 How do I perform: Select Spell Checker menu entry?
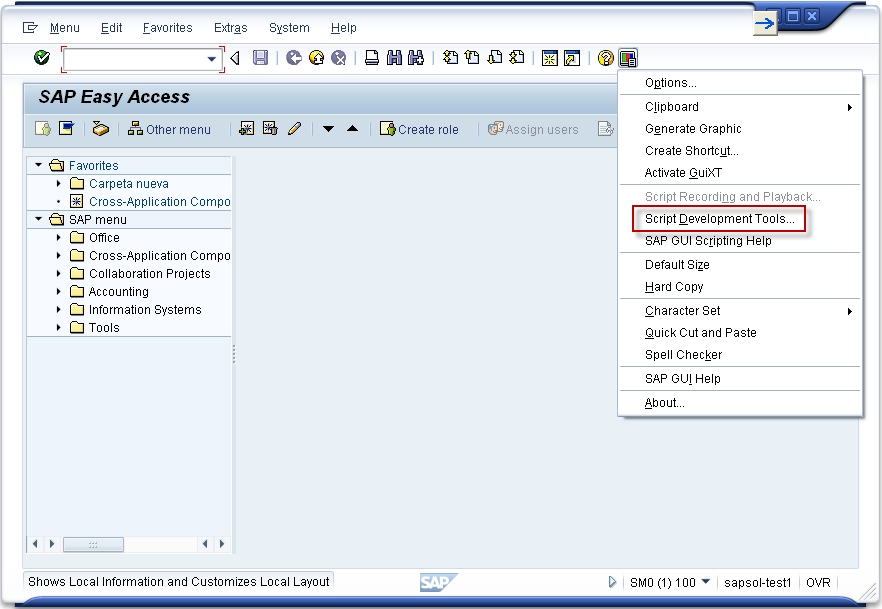[x=740, y=355]
